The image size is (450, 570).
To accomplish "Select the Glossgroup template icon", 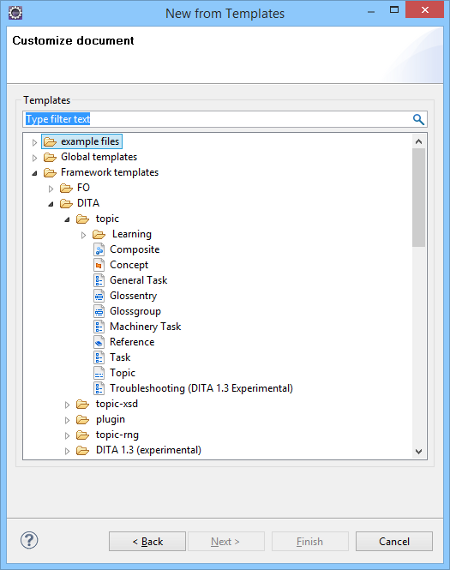I will 99,311.
